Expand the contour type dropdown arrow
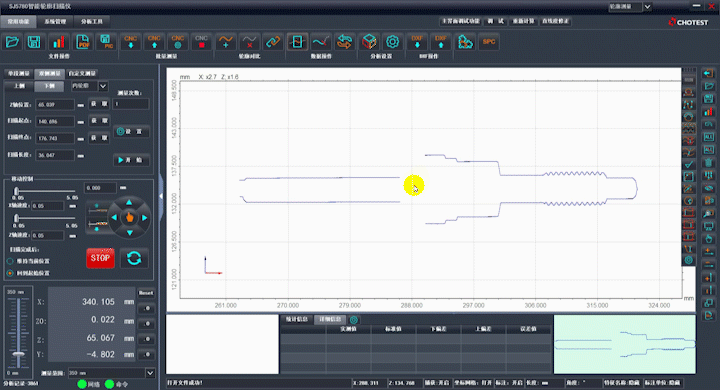This screenshot has height=390, width=720. point(103,86)
